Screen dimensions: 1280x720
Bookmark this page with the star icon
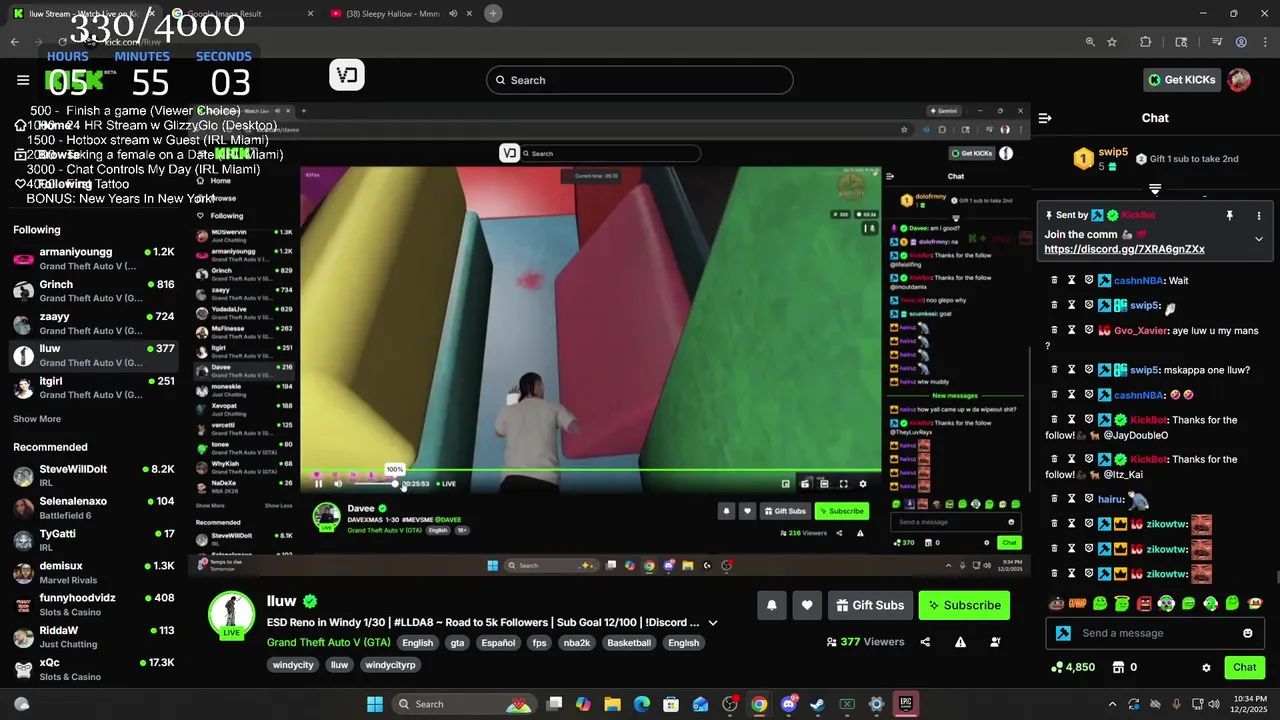click(x=1112, y=42)
